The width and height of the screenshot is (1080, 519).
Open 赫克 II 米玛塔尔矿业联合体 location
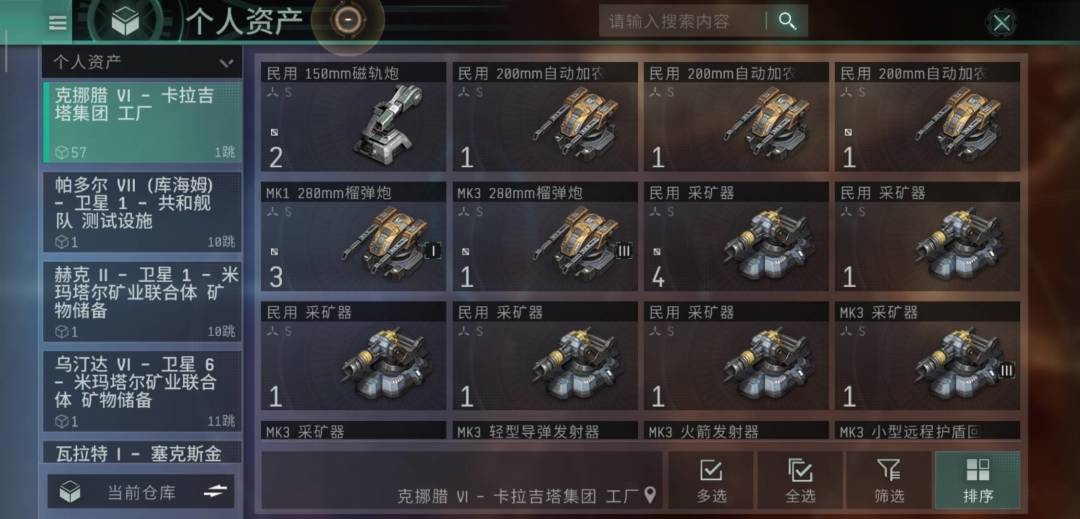point(143,301)
